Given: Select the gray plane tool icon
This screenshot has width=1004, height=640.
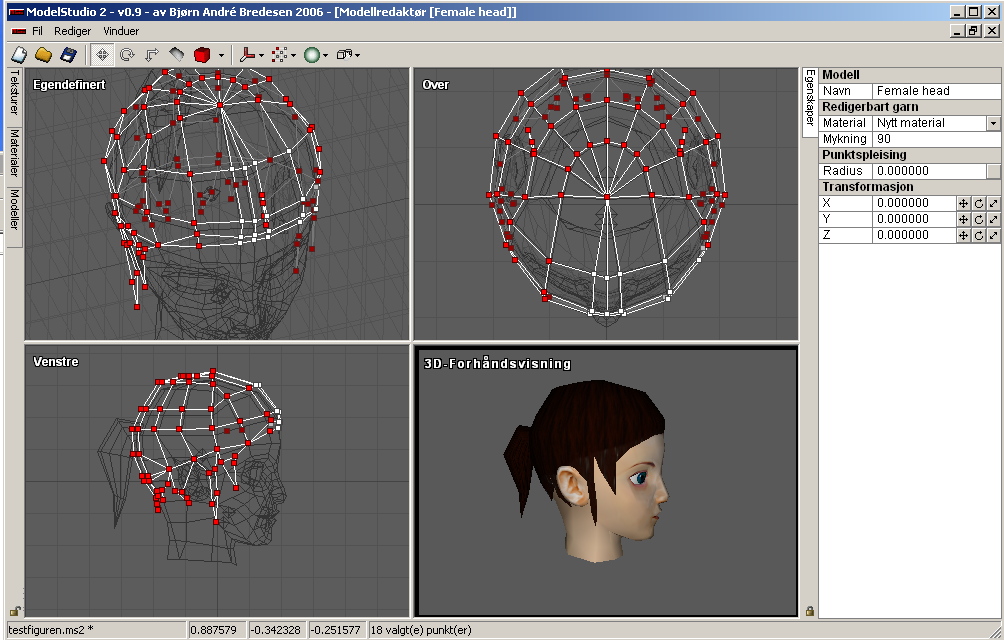Looking at the screenshot, I should [x=177, y=55].
